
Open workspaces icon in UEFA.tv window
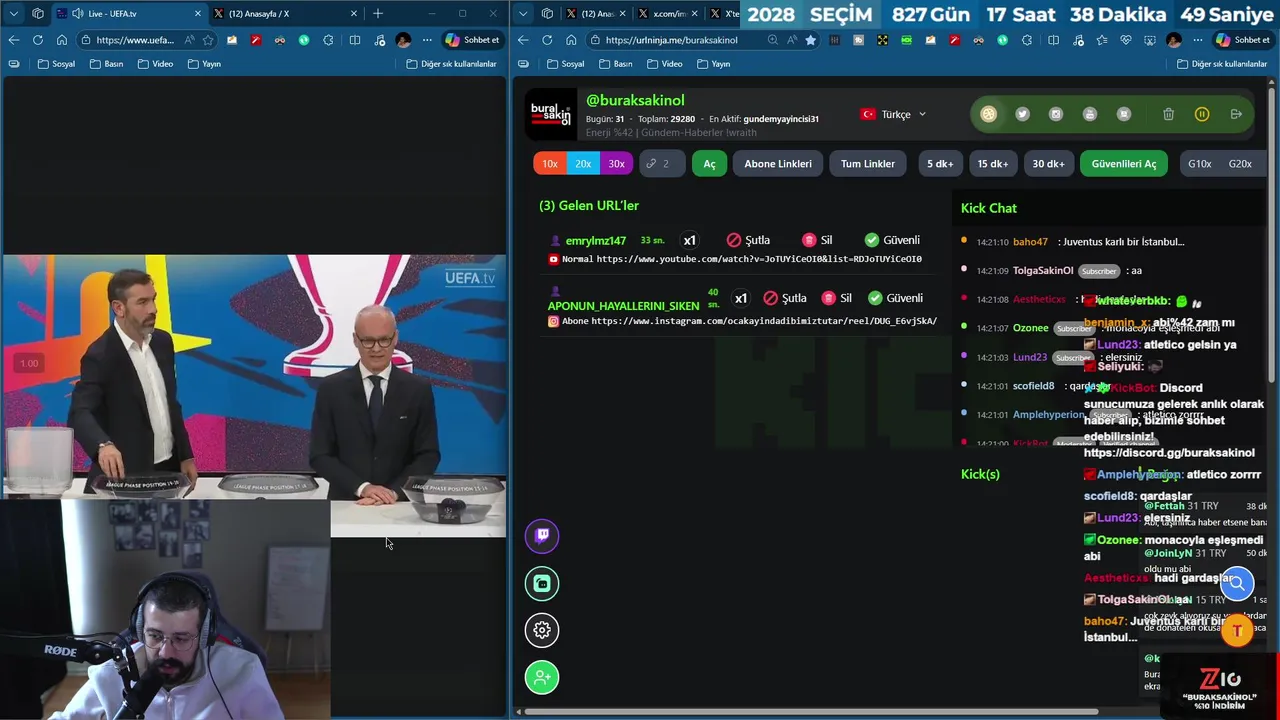38,14
